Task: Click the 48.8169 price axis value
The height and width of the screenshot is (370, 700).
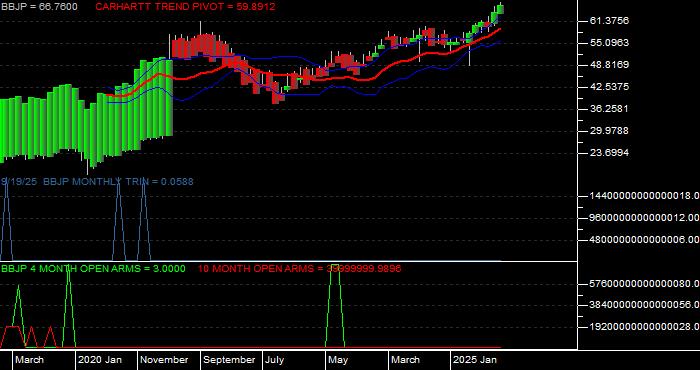Action: point(609,65)
